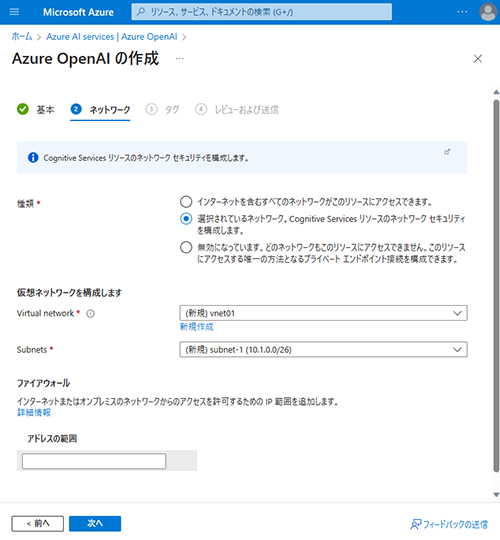Close the Azure OpenAI creation blade
Screen dimensions: 500x540
478,59
